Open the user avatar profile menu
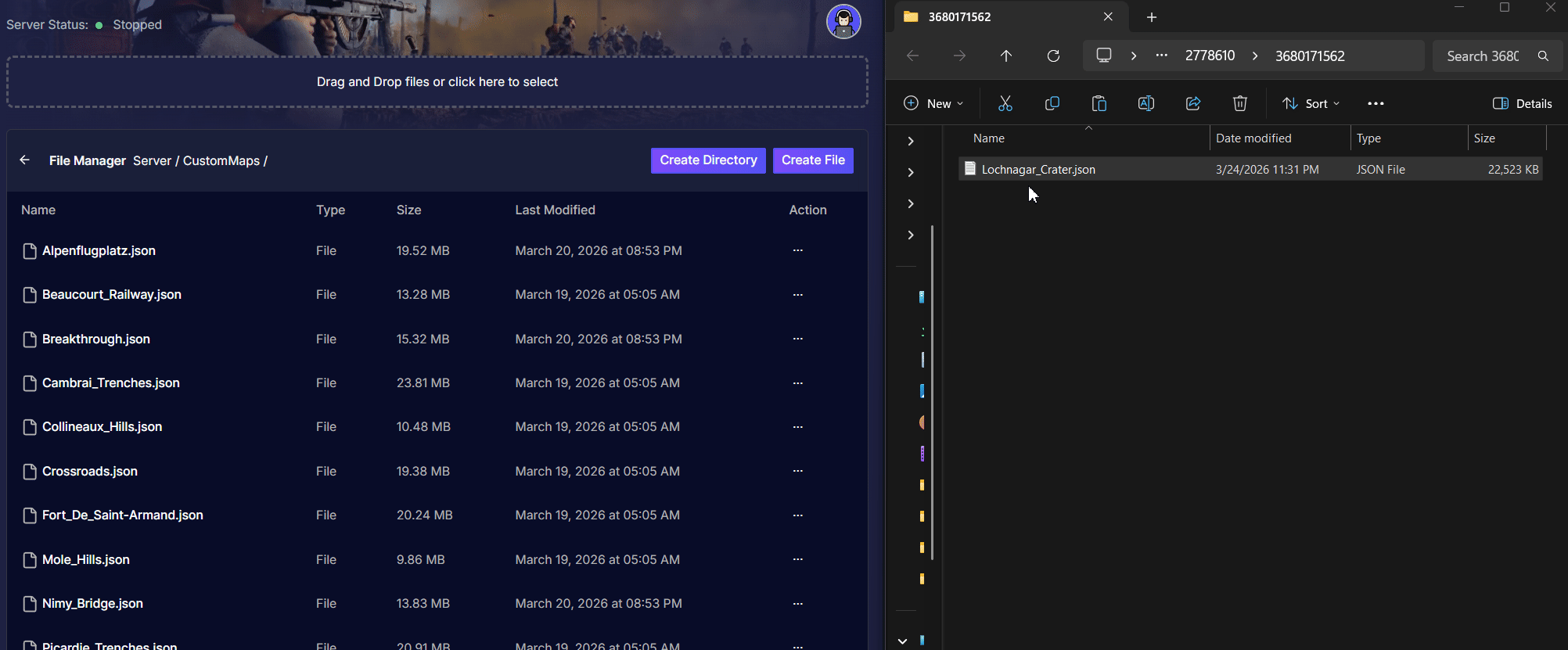 (x=843, y=22)
